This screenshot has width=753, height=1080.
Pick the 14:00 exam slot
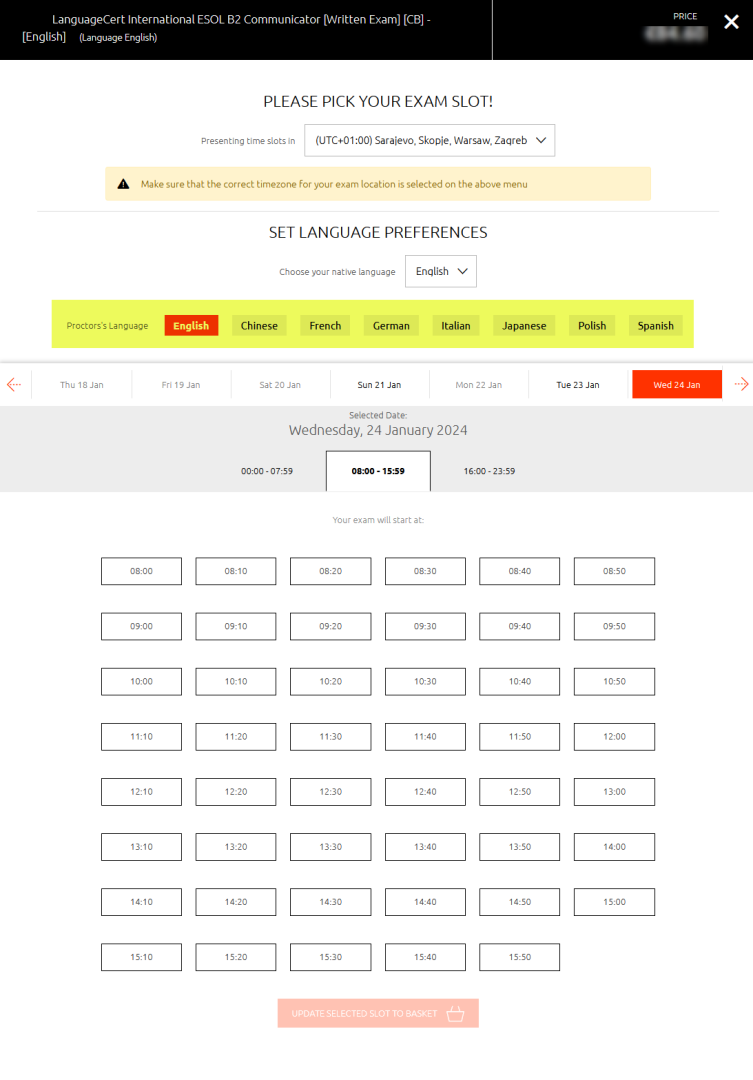[x=615, y=847]
